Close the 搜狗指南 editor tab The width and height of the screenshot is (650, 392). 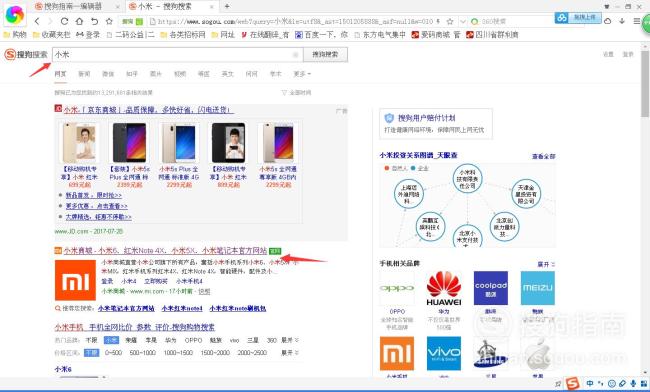[x=118, y=7]
